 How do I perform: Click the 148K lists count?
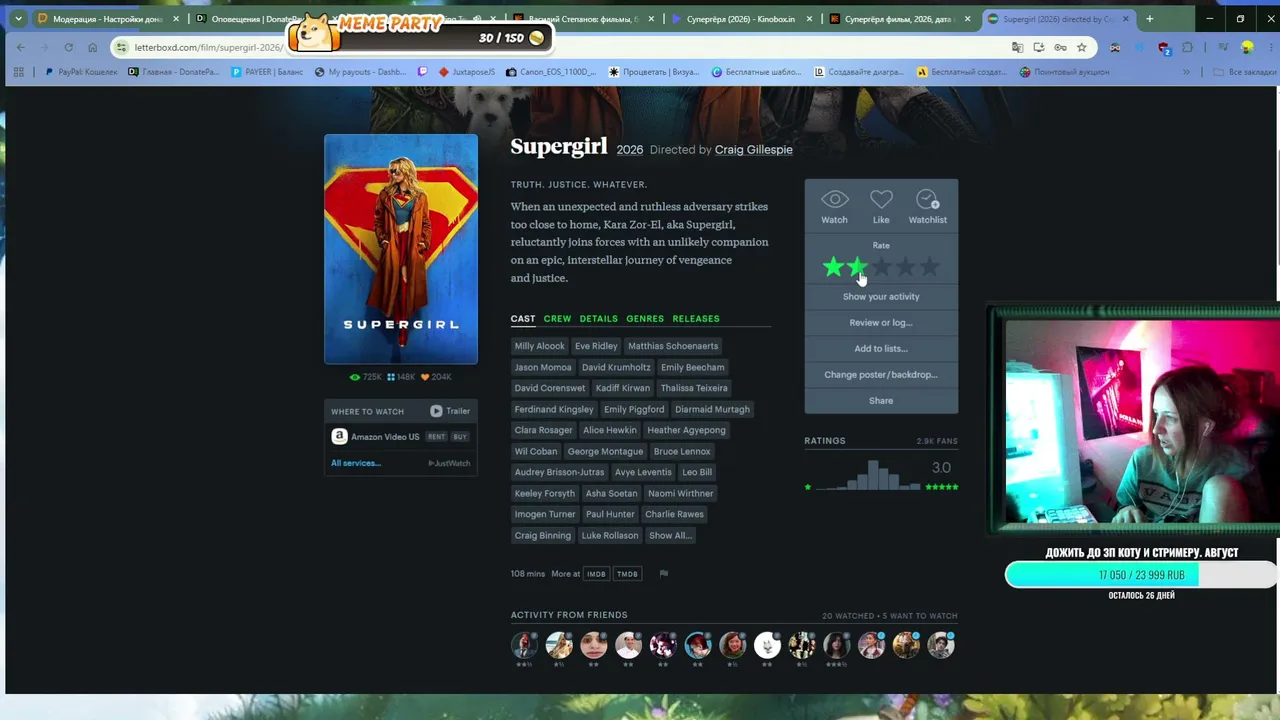[x=400, y=377]
